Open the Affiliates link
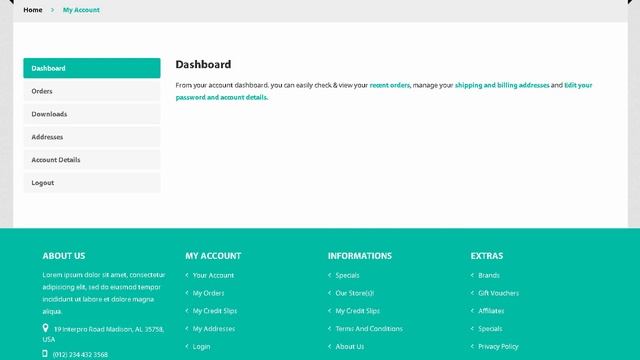The image size is (640, 360). pyautogui.click(x=491, y=311)
